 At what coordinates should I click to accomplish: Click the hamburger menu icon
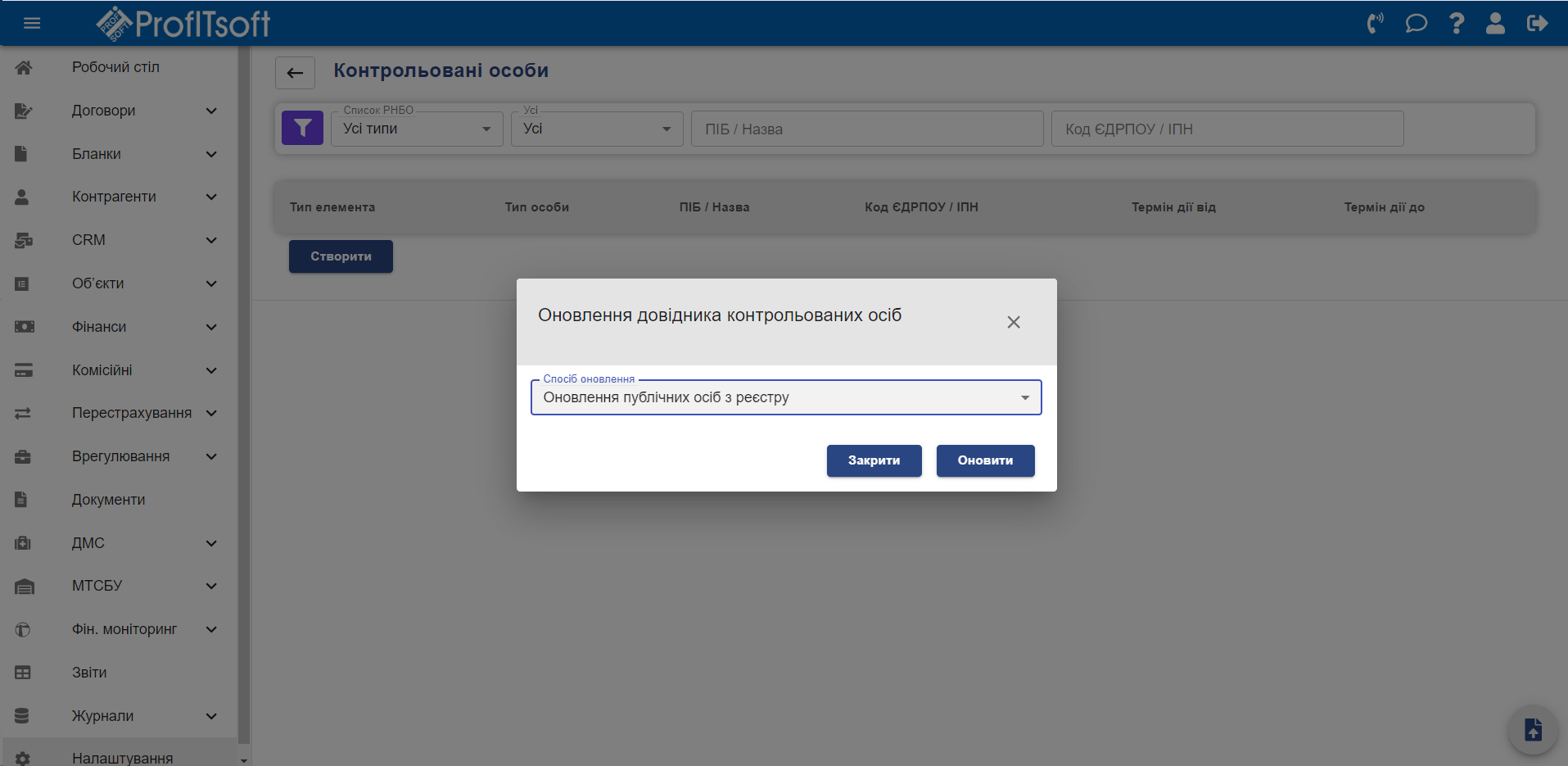pos(32,23)
